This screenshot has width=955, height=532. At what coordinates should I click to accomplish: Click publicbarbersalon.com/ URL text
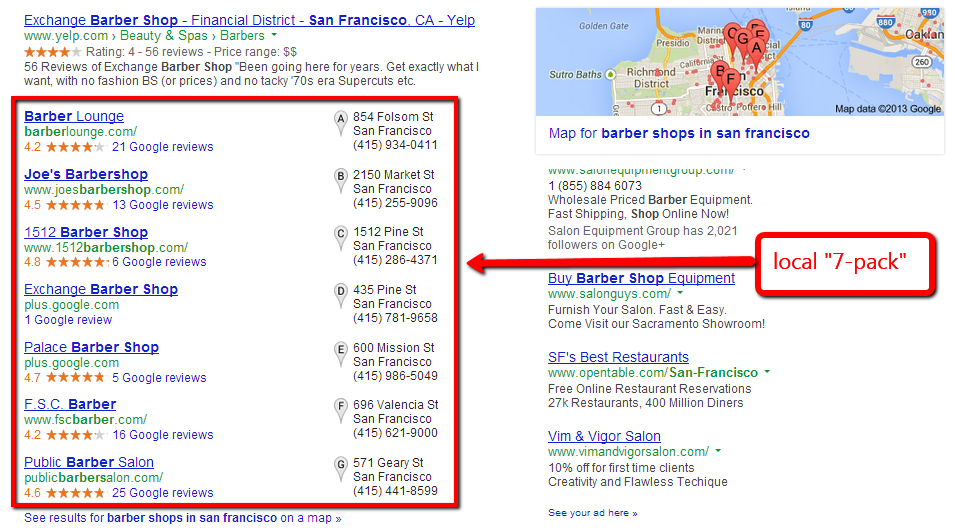coord(93,478)
